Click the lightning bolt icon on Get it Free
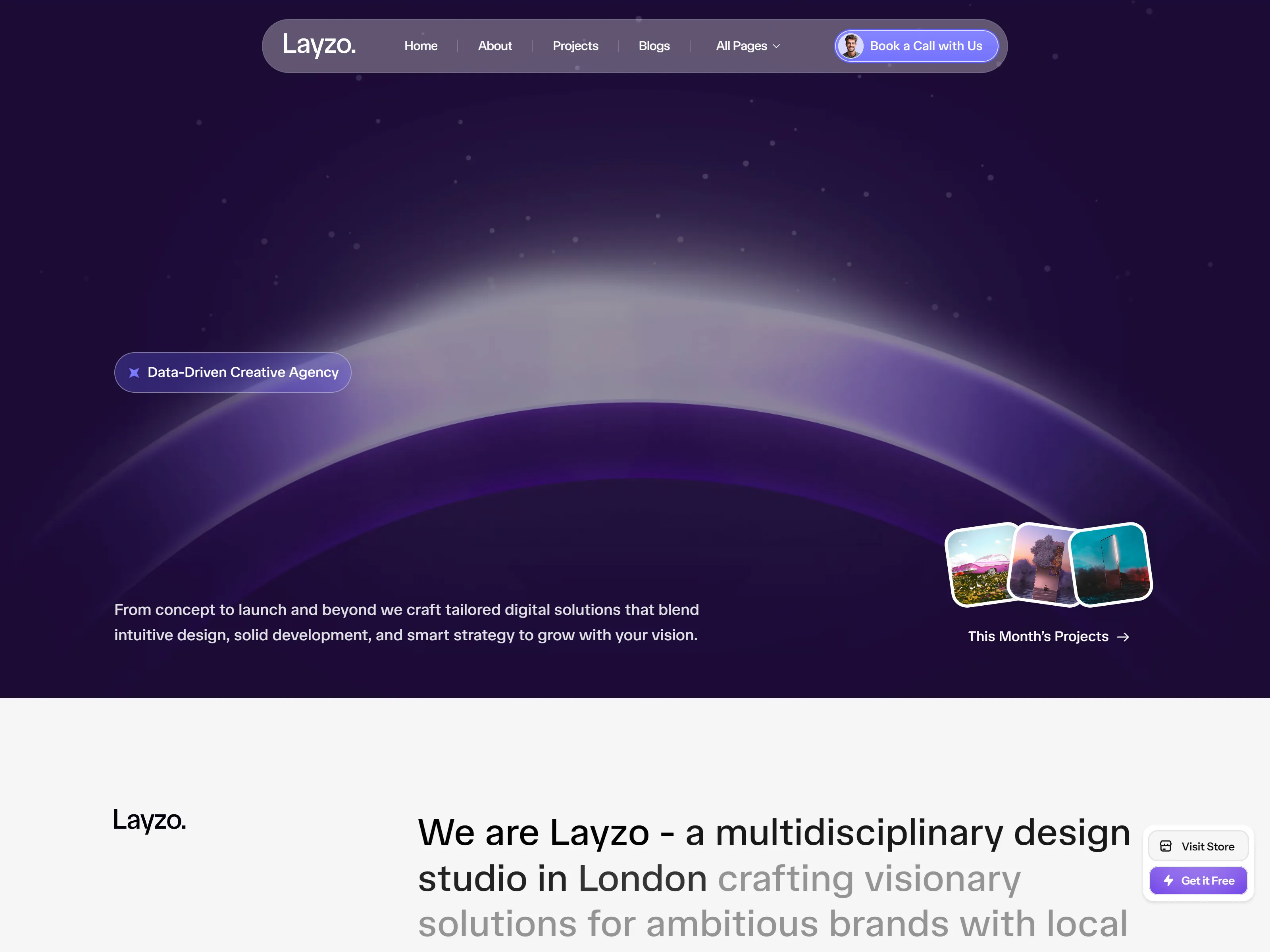 click(x=1168, y=881)
